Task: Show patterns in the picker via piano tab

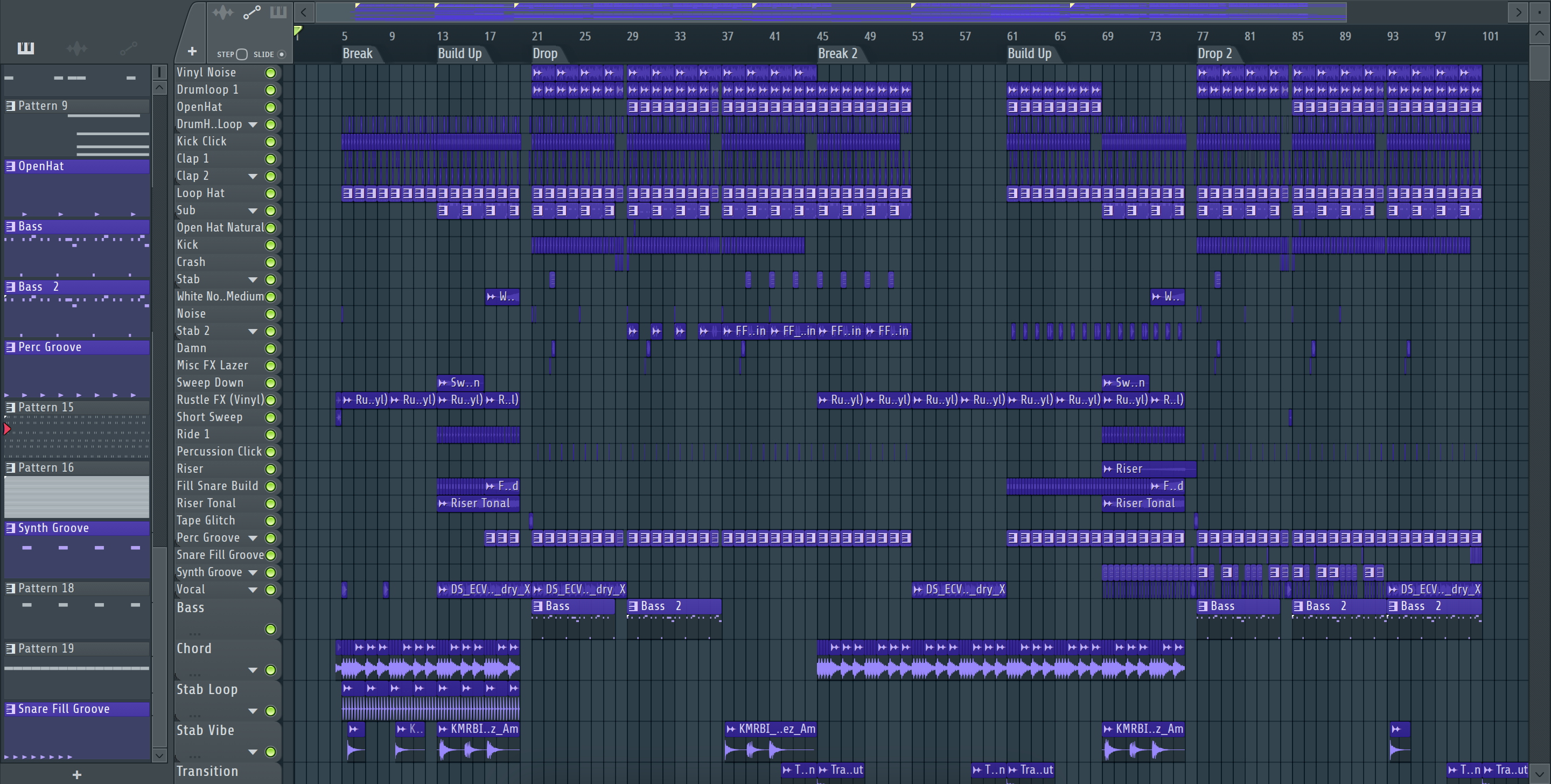Action: coord(25,48)
